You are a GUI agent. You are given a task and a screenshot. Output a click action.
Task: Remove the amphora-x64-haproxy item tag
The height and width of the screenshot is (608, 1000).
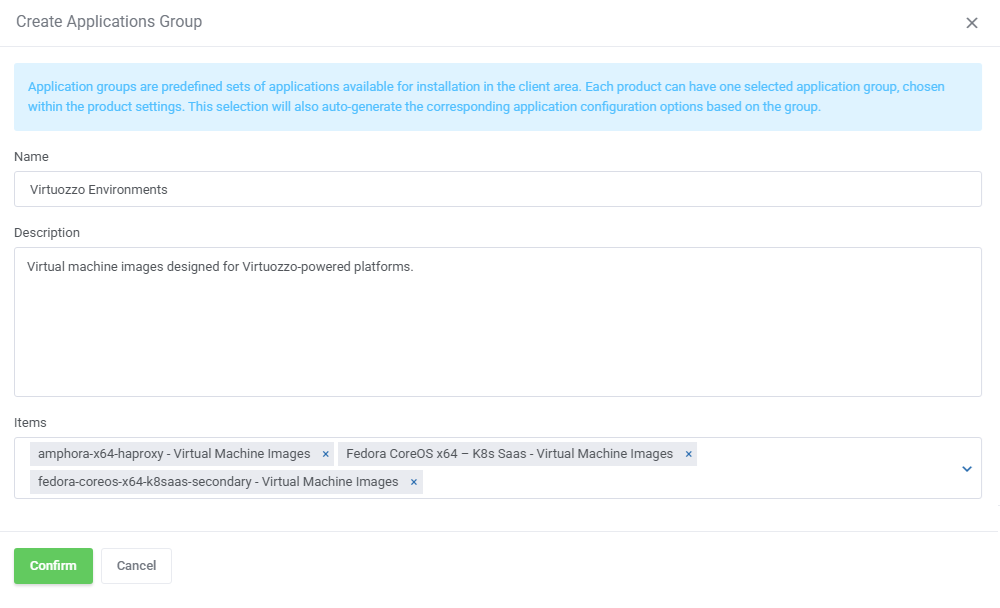pyautogui.click(x=325, y=454)
